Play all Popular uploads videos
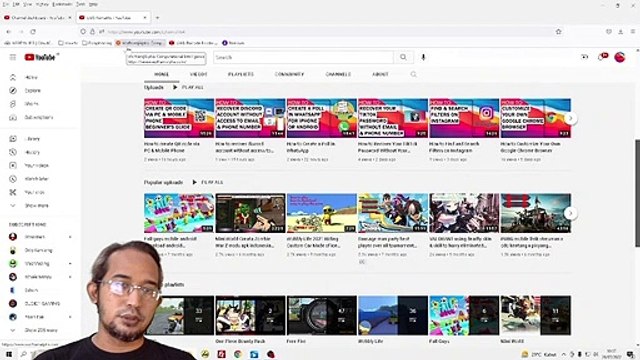 tap(208, 182)
